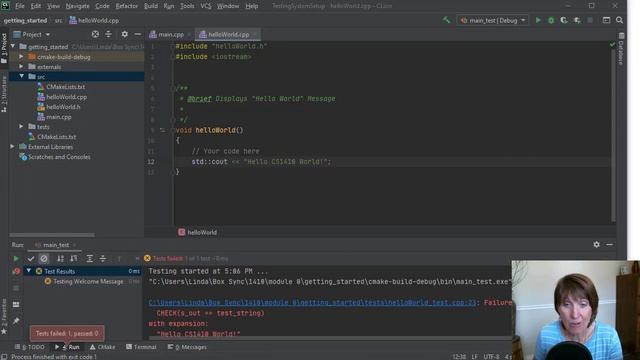Open the main_test | Debug configuration dropdown
Screen dimensions: 640x360
493,20
